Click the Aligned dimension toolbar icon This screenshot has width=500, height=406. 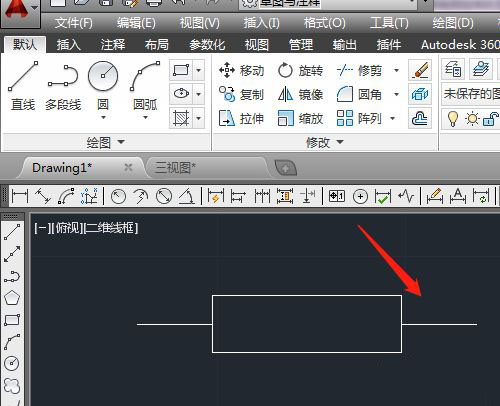pos(43,196)
